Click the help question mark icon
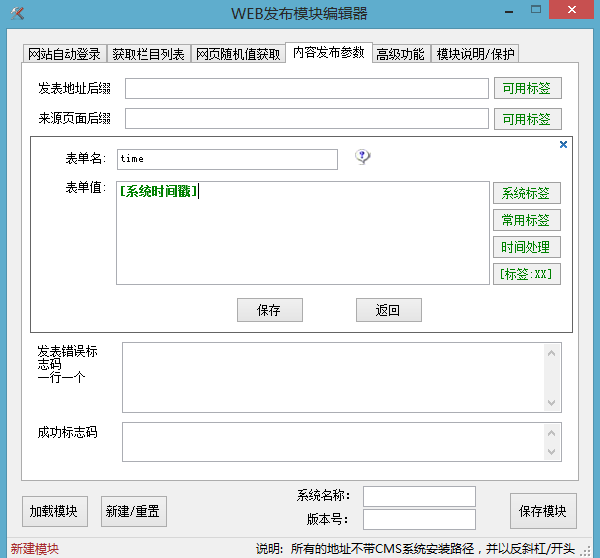Image resolution: width=600 pixels, height=558 pixels. click(x=363, y=157)
